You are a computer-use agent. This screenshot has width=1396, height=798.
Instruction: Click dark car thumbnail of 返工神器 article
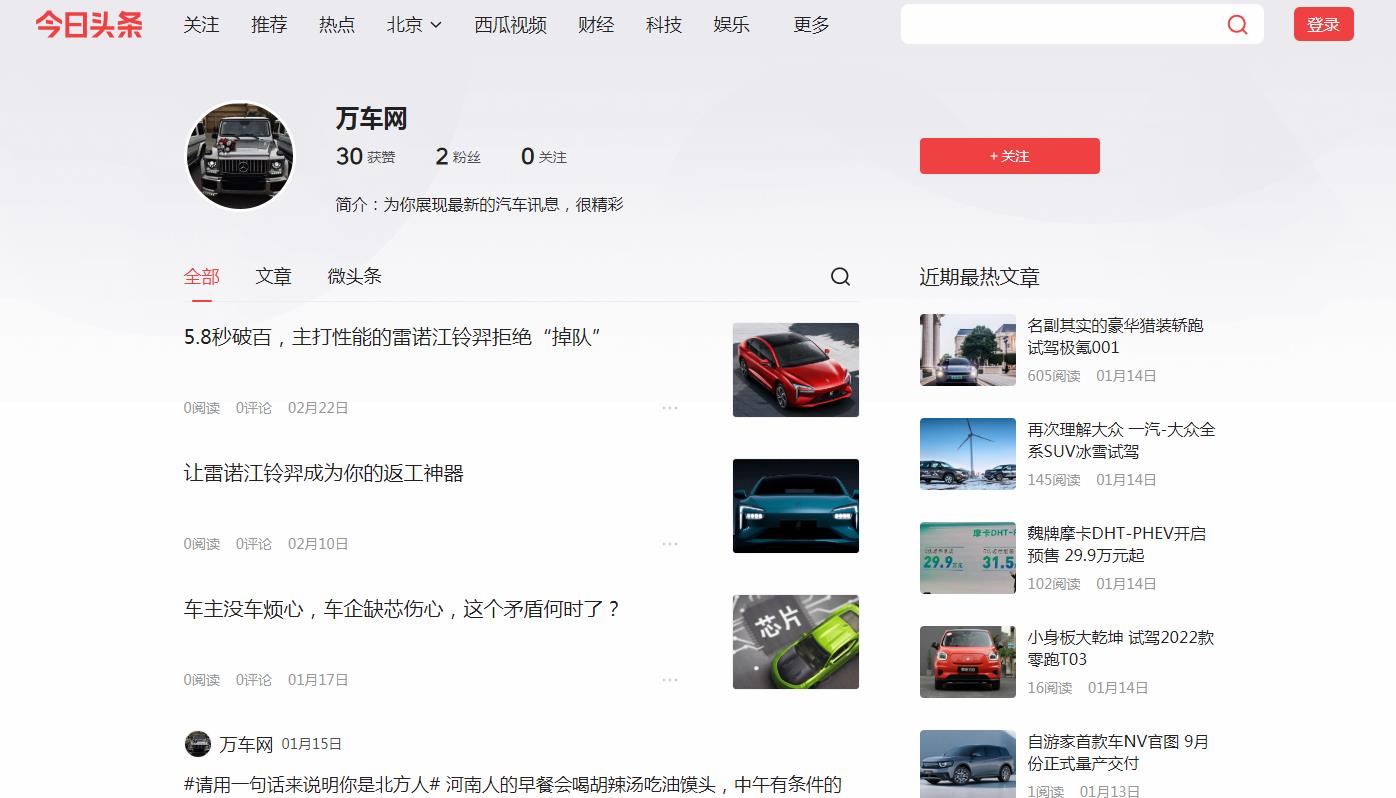click(x=796, y=506)
